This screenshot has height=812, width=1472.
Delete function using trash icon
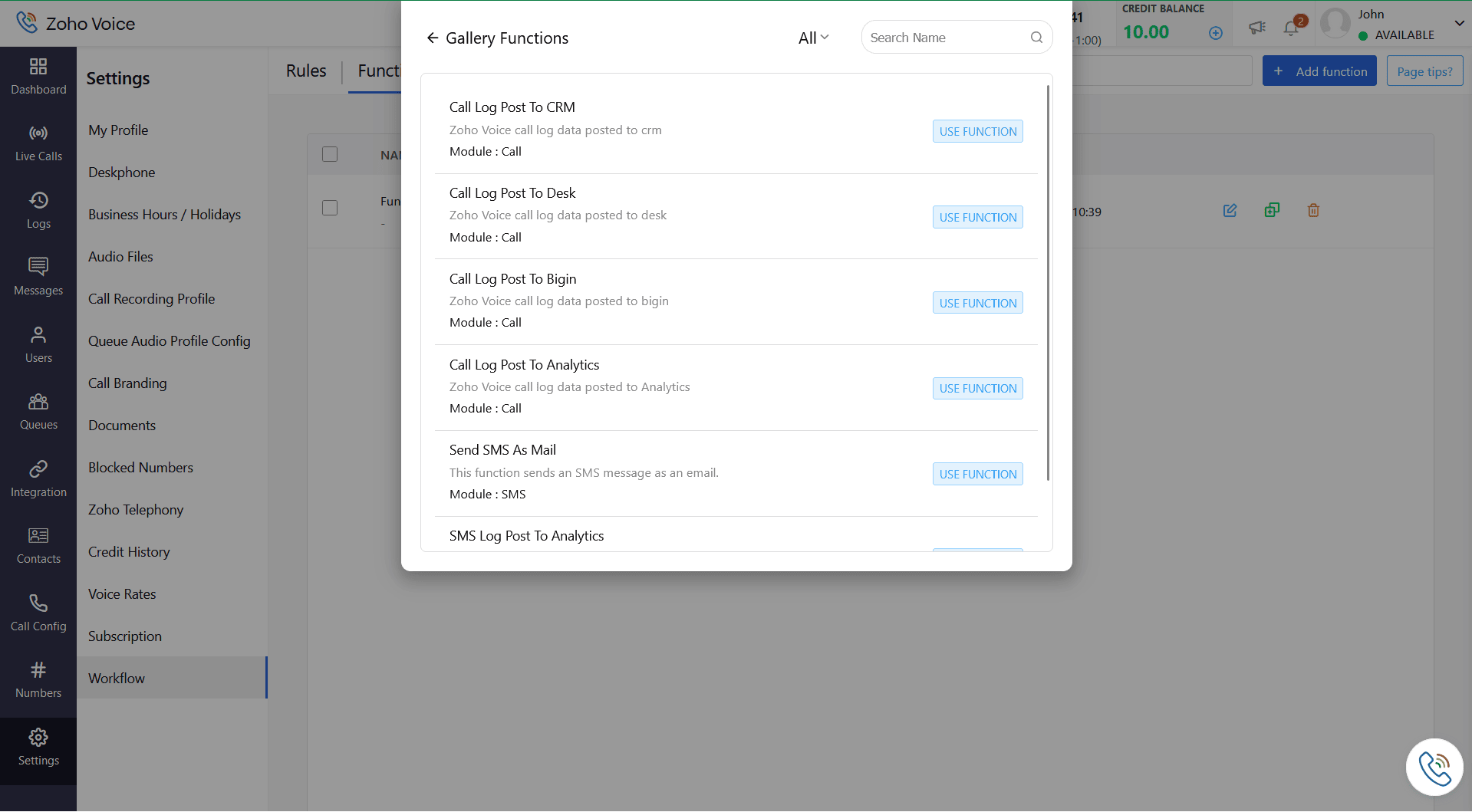tap(1313, 211)
